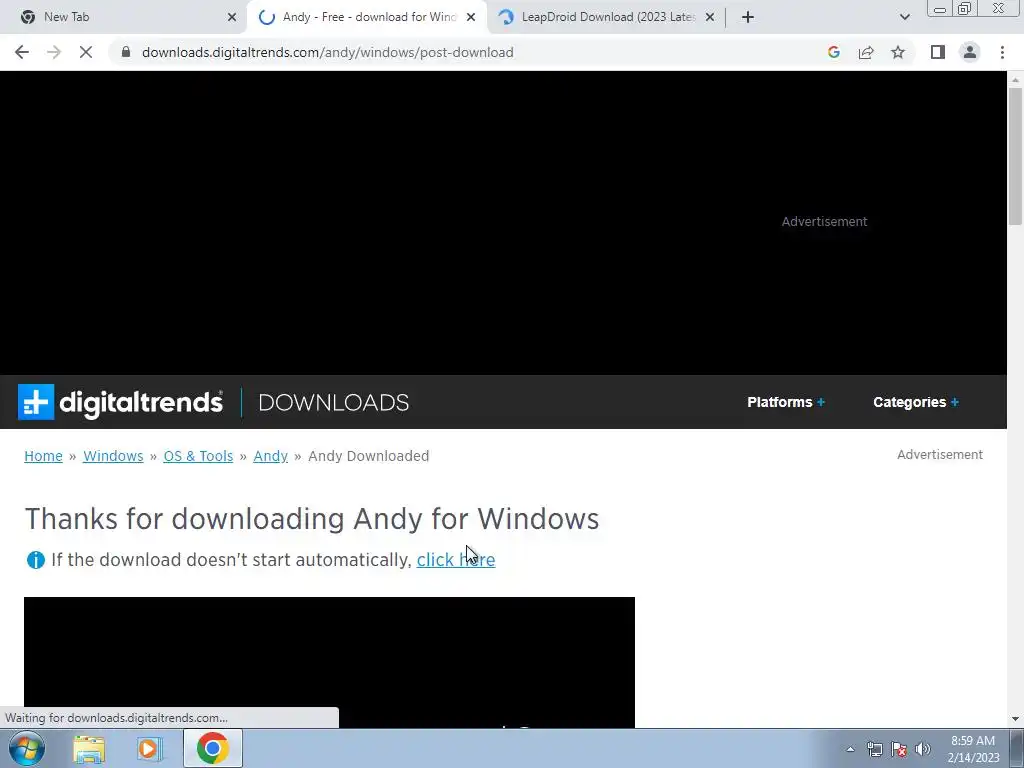Open Google icon in address bar
1024x768 pixels.
pyautogui.click(x=833, y=52)
